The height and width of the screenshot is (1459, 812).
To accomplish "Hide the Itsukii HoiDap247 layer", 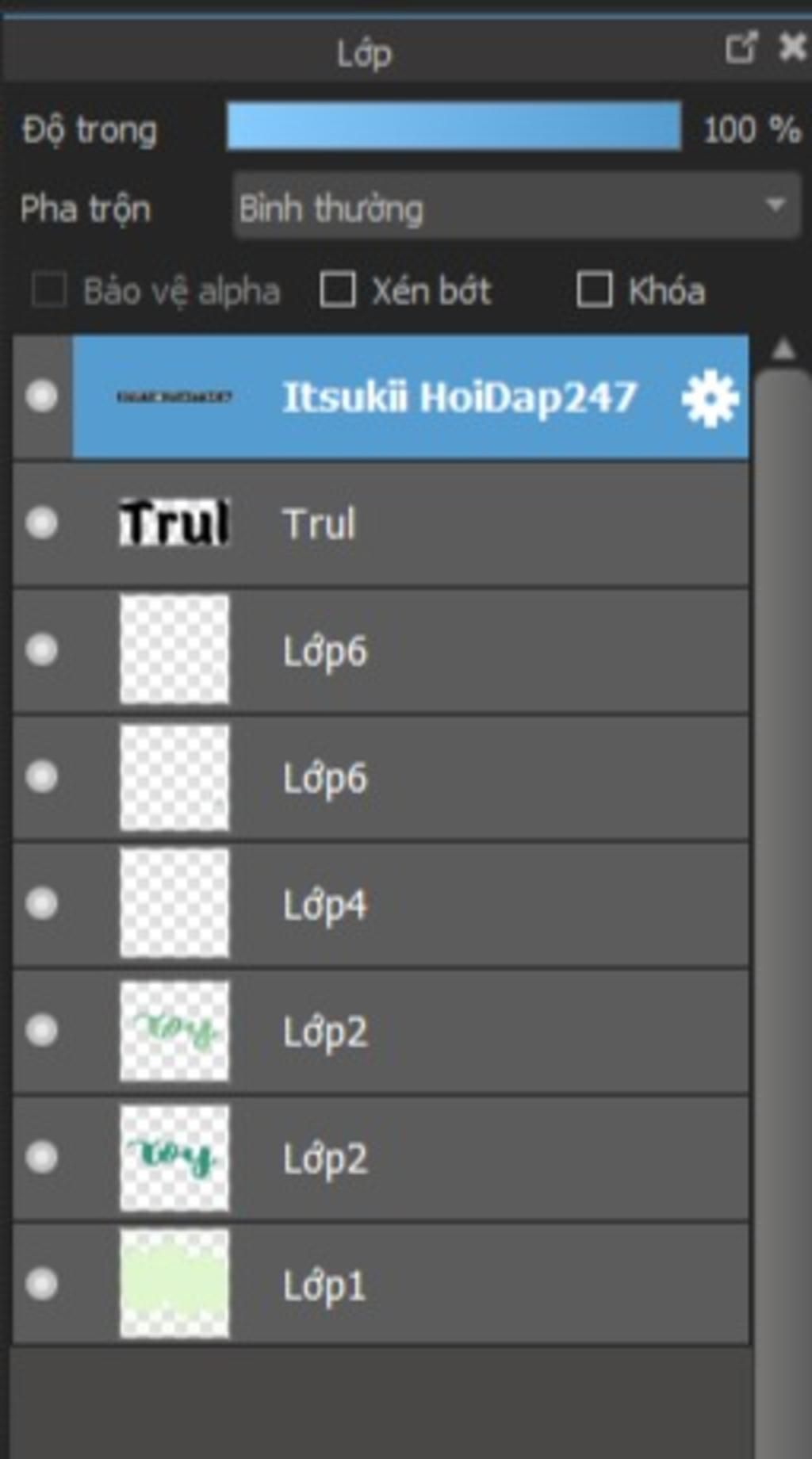I will tap(41, 396).
